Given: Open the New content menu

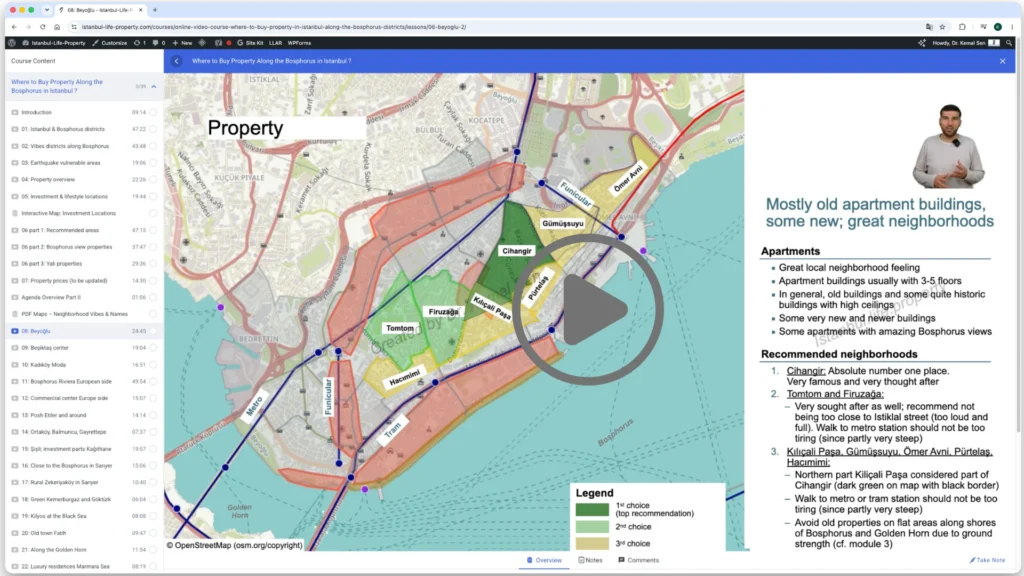Looking at the screenshot, I should point(182,43).
